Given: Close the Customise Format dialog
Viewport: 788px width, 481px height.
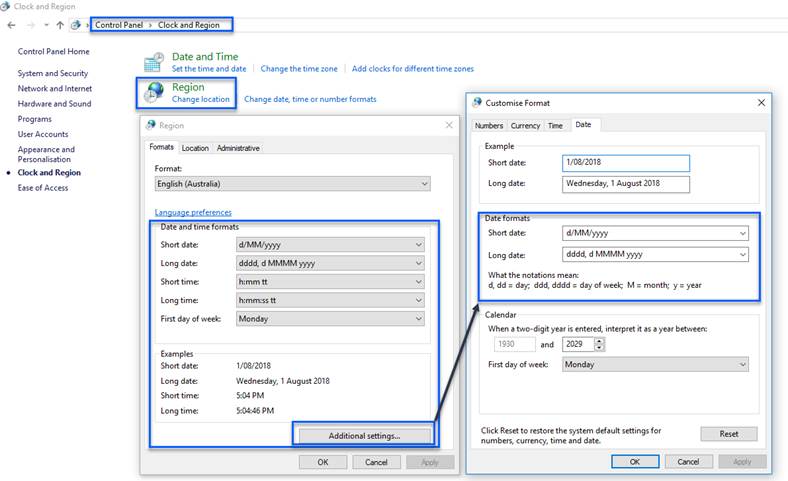Looking at the screenshot, I should pyautogui.click(x=761, y=103).
